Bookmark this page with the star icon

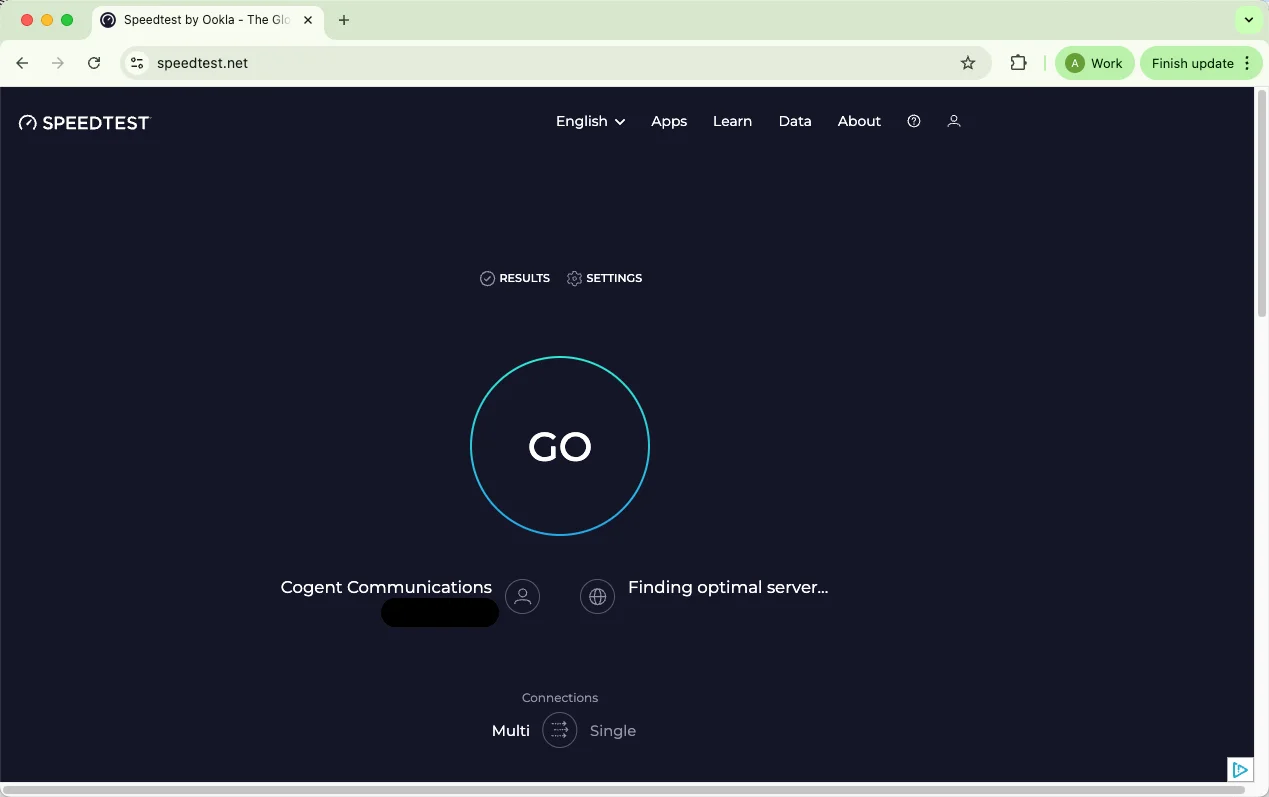pyautogui.click(x=967, y=63)
